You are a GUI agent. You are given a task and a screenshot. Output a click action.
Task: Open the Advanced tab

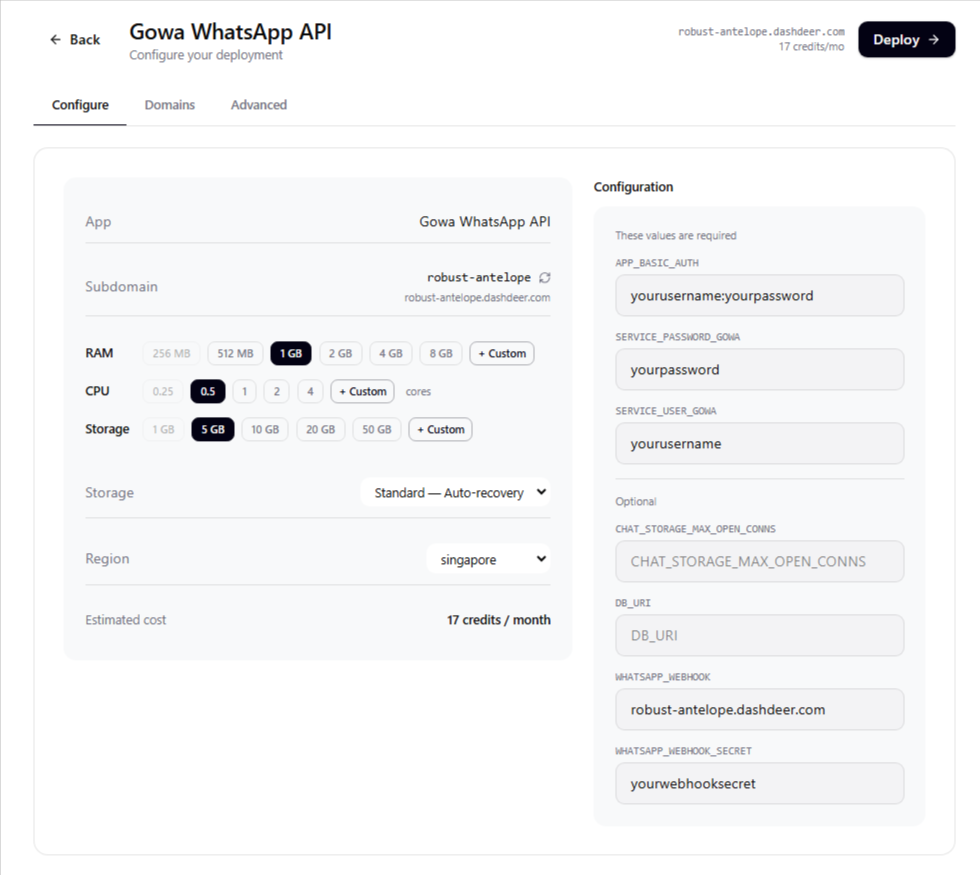click(x=259, y=105)
